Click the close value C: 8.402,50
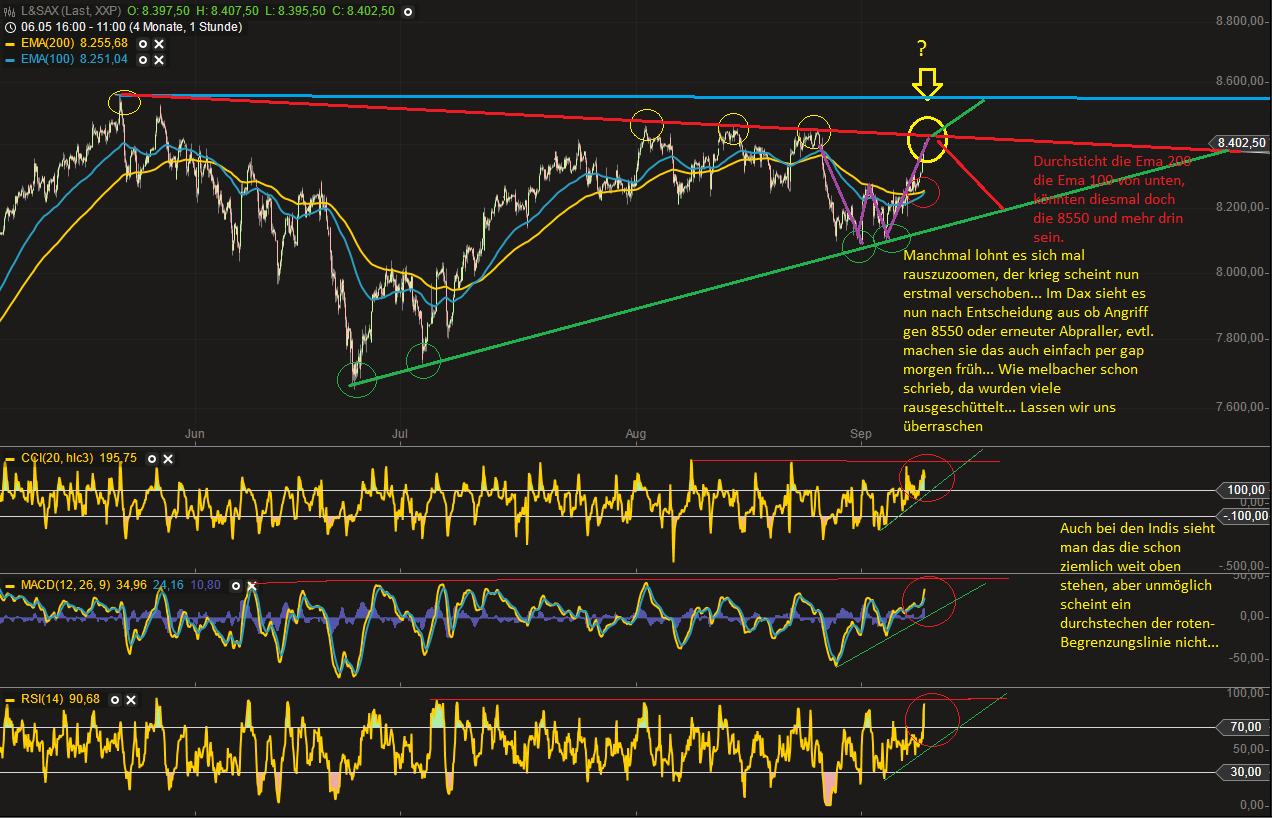Screen dimensions: 1272x818 (362, 11)
